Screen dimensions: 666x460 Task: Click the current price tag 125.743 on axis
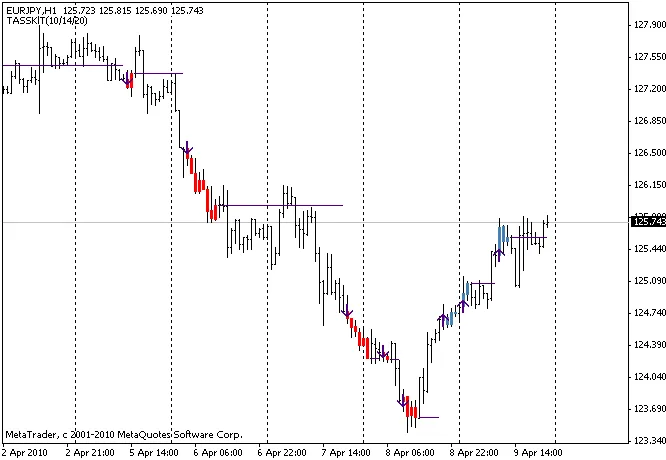pos(646,221)
